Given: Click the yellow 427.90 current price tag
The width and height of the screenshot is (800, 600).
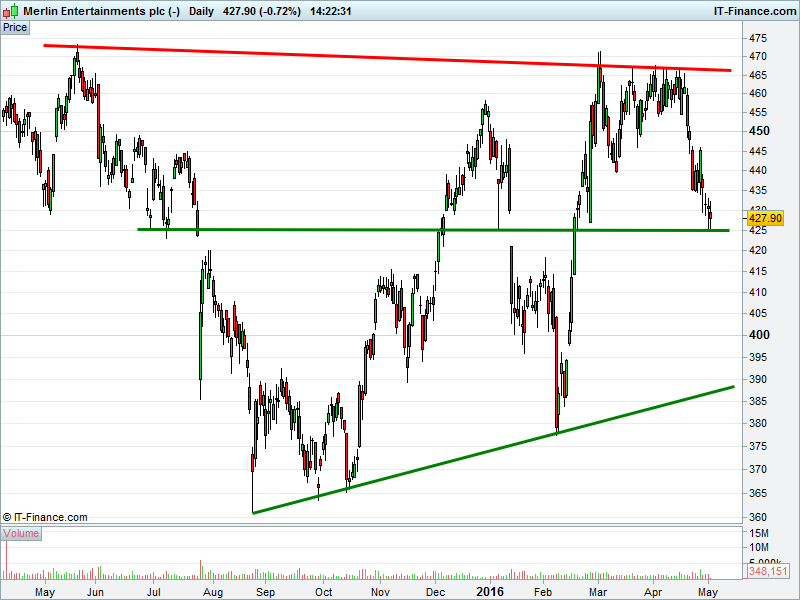Looking at the screenshot, I should click(765, 218).
